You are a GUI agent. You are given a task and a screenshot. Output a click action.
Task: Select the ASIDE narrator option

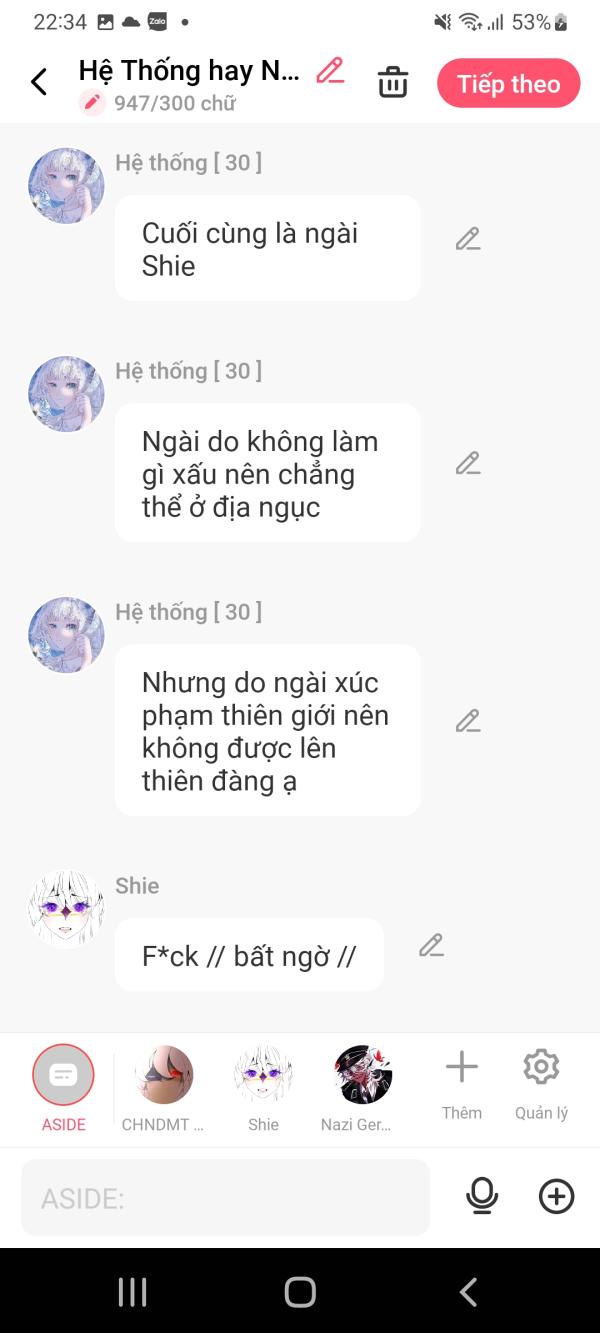63,1088
